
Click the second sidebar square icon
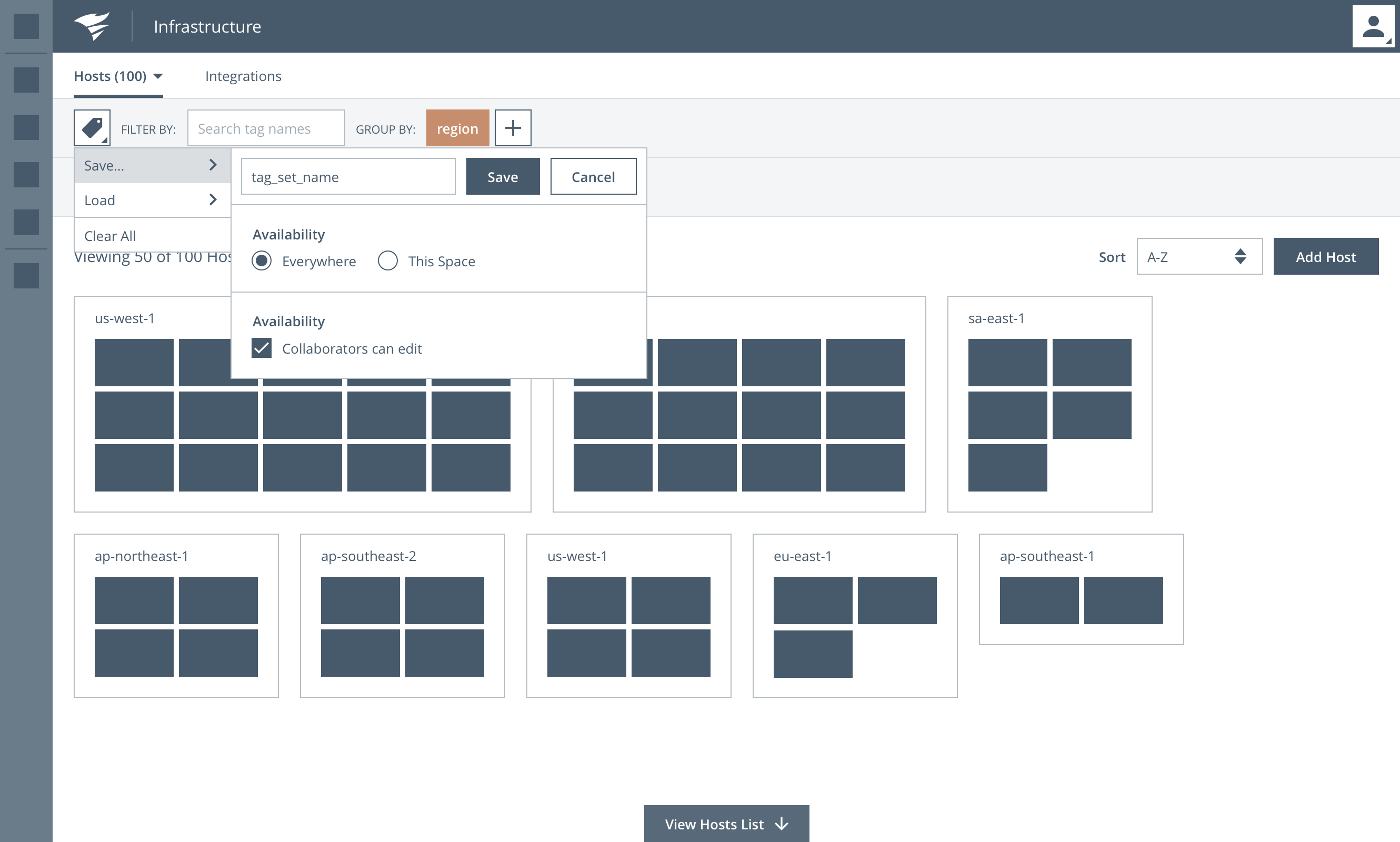[26, 79]
